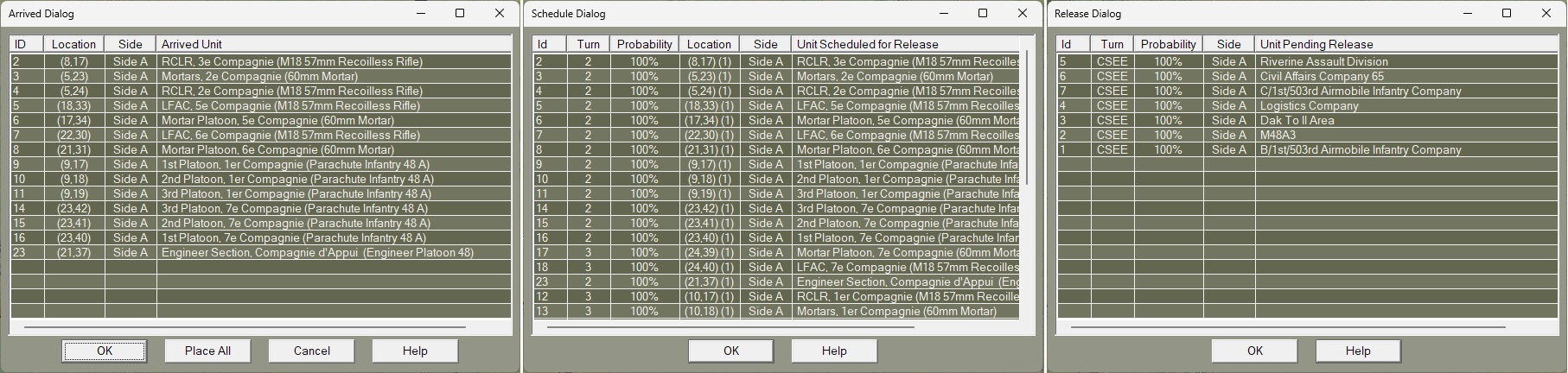Select RCLR, 2e Compagnie arrived unit

tap(261, 91)
